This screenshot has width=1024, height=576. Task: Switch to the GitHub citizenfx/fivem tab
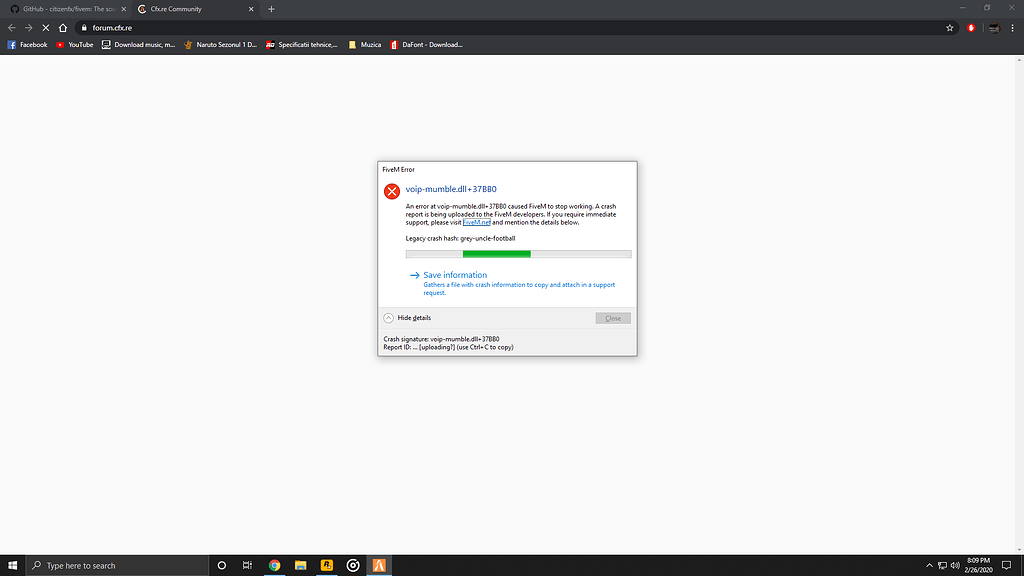tap(68, 9)
